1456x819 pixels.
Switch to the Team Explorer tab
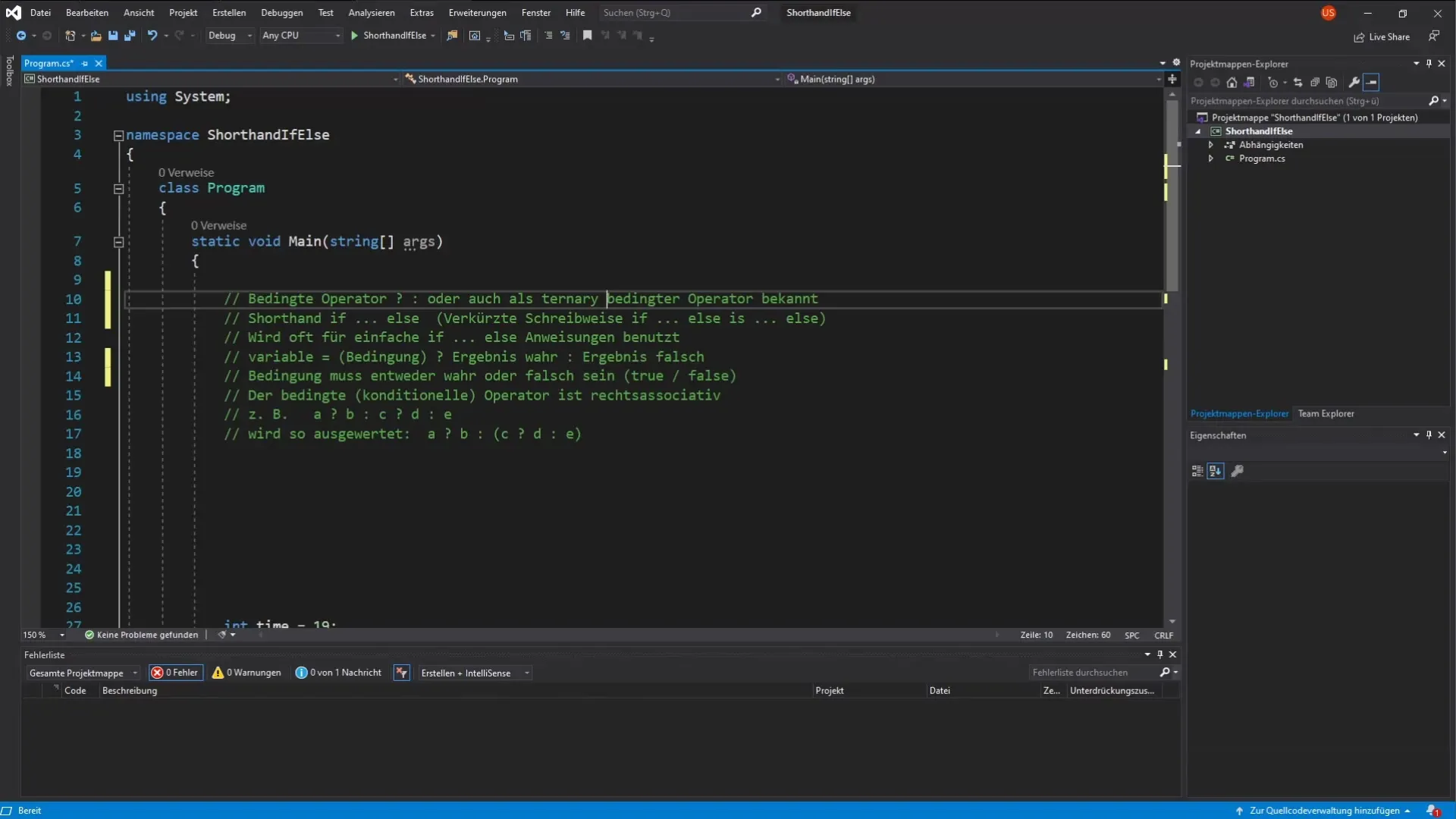(x=1326, y=413)
